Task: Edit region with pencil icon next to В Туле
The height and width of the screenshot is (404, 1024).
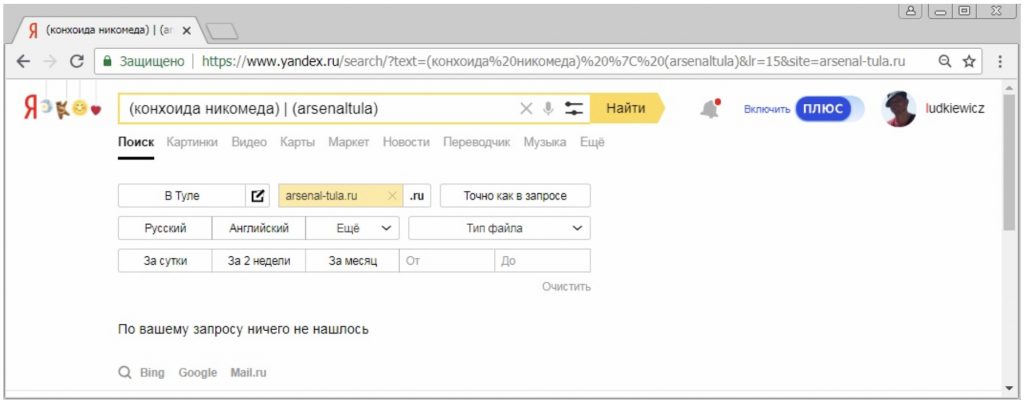Action: point(258,195)
